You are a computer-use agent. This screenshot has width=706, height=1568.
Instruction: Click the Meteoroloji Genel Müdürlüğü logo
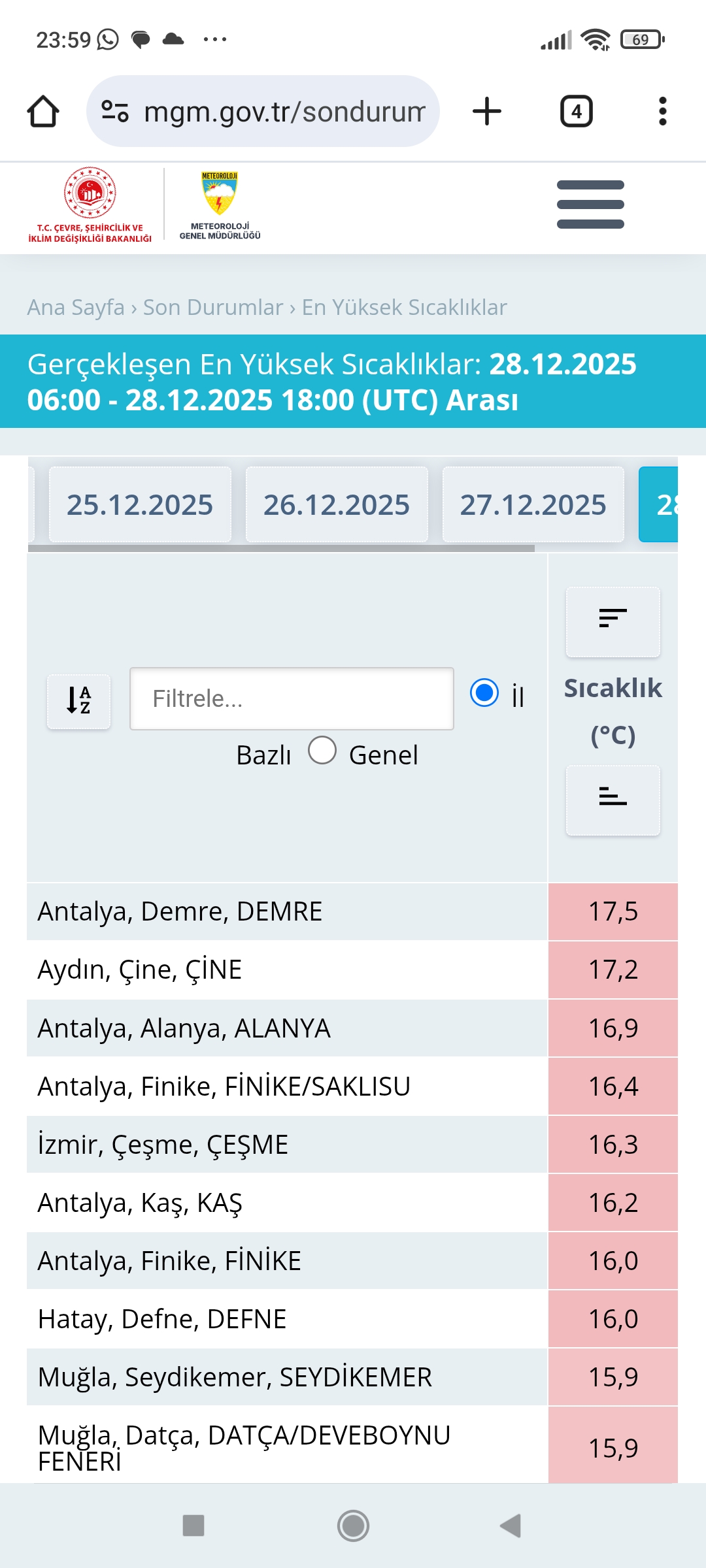220,205
